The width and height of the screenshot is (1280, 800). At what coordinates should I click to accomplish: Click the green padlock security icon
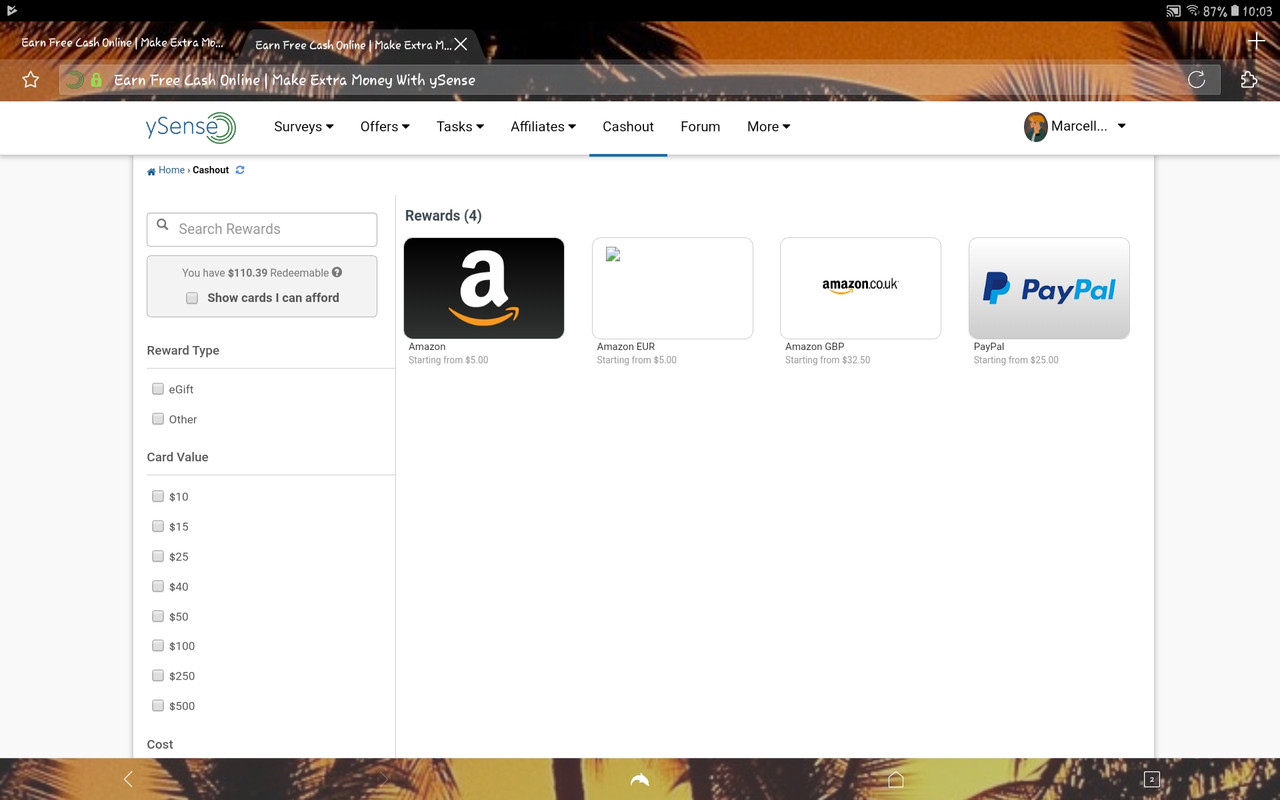(96, 80)
